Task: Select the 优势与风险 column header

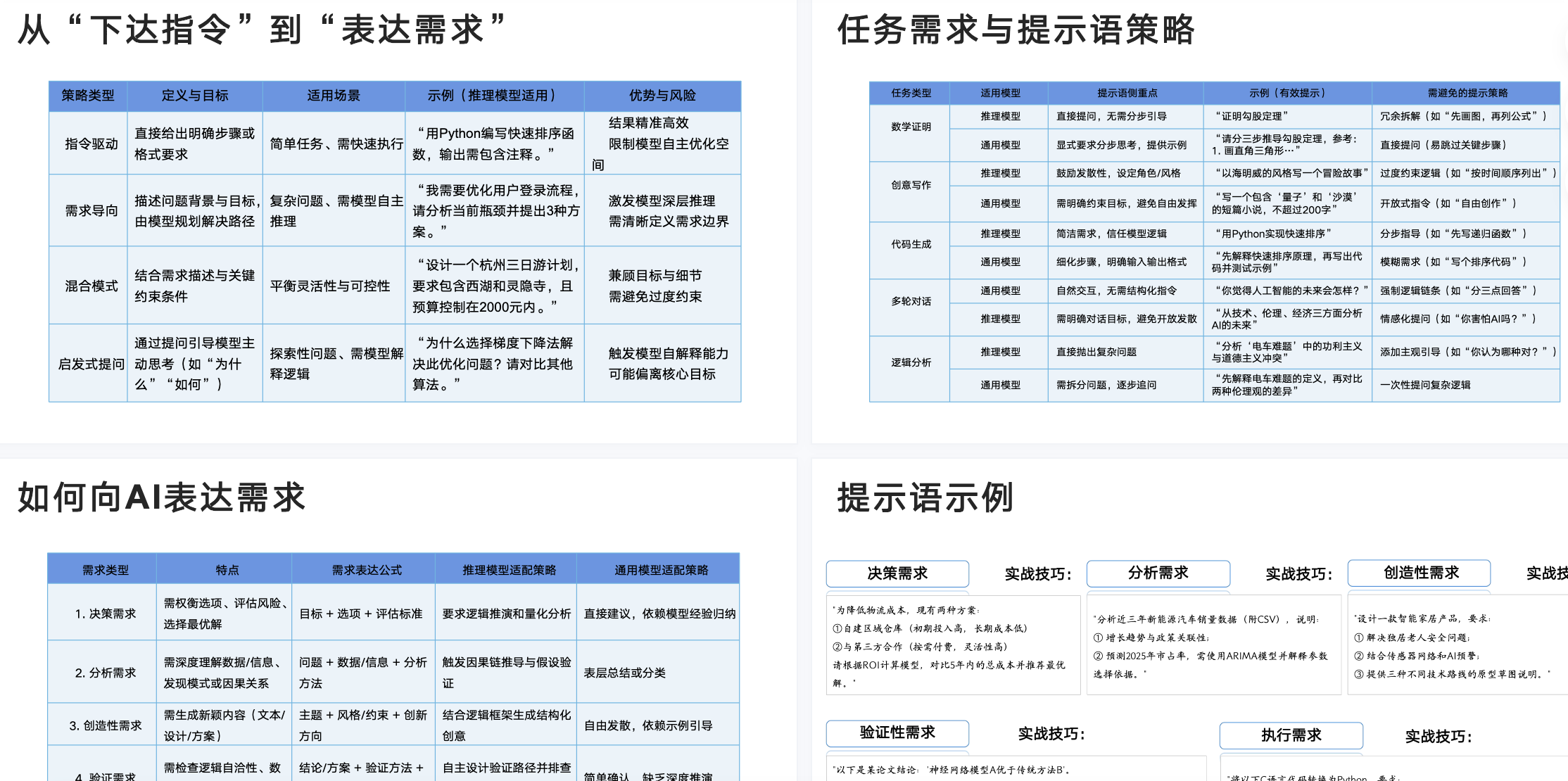Action: pyautogui.click(x=662, y=96)
